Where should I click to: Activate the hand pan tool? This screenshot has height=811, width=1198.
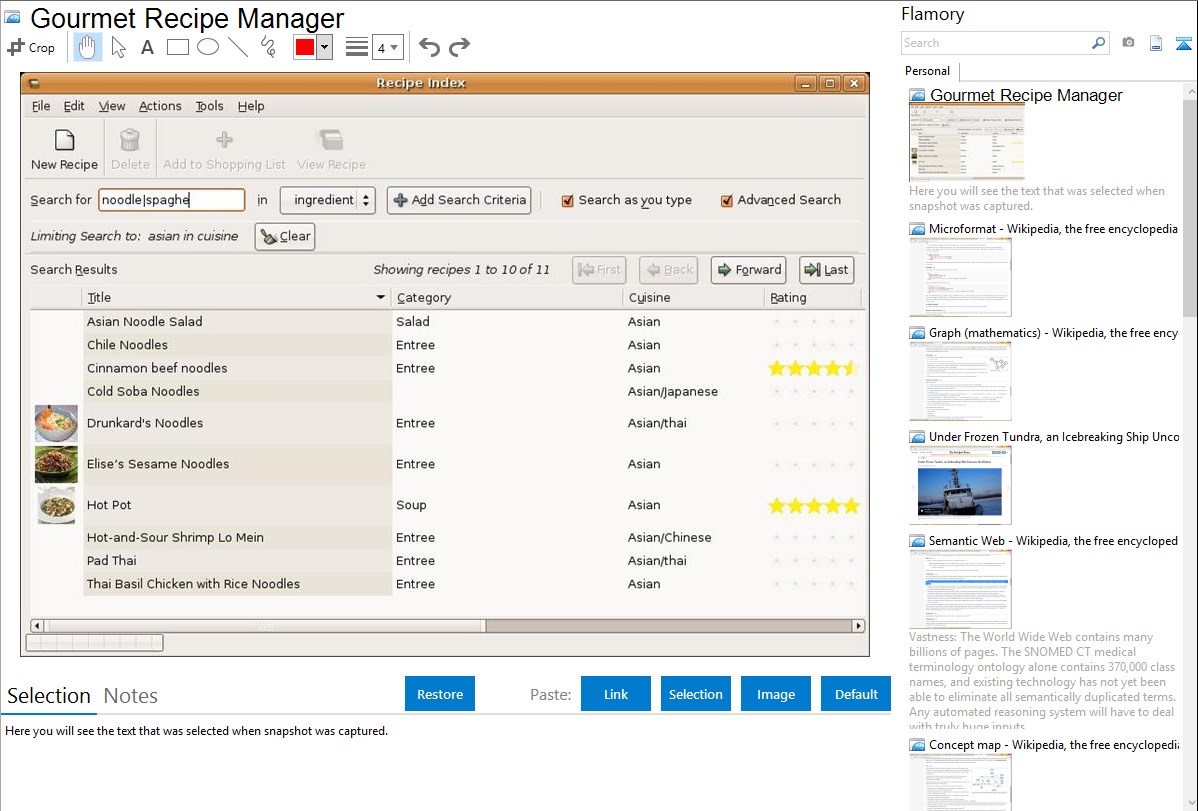click(x=88, y=47)
